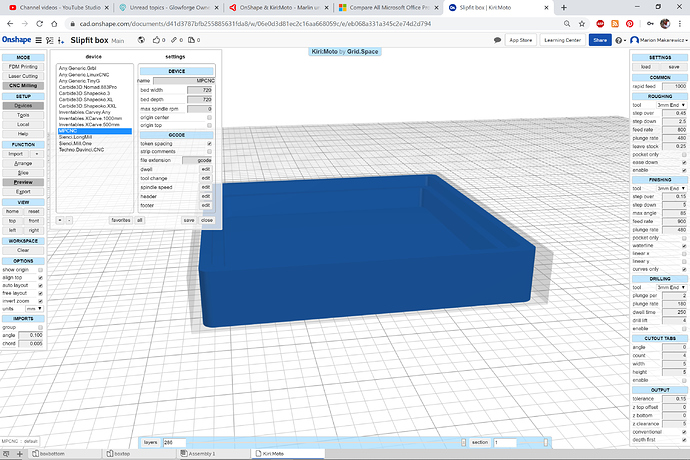Select CNC Milling mode
This screenshot has height=460, width=690.
pyautogui.click(x=23, y=86)
